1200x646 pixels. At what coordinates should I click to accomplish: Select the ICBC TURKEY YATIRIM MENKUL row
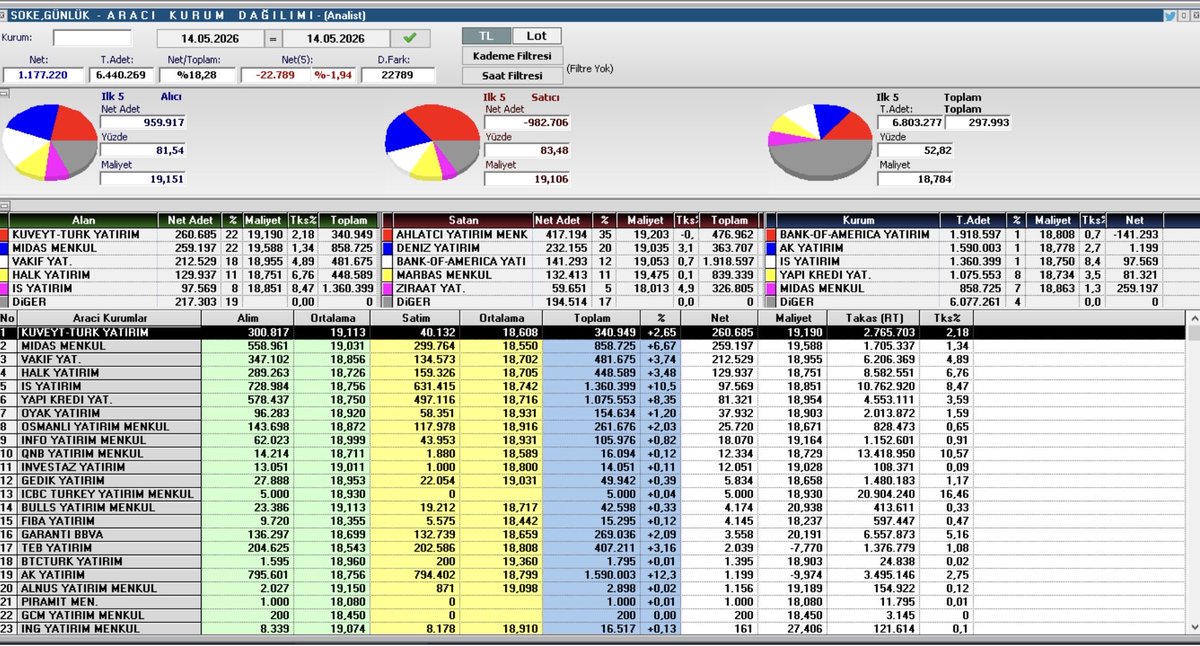(x=591, y=493)
